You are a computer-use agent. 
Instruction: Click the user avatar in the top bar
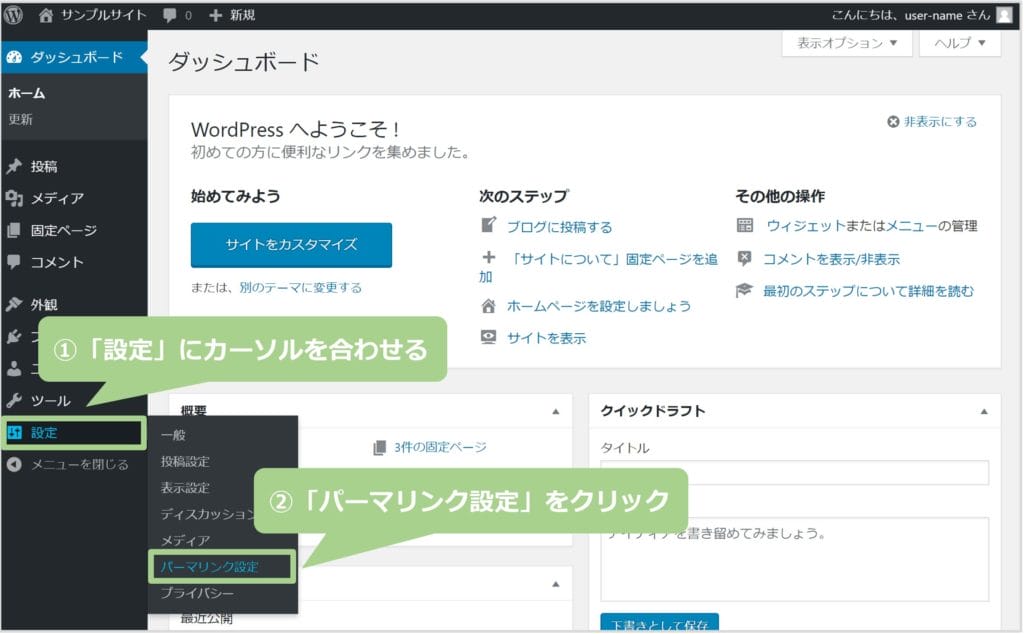[1003, 15]
